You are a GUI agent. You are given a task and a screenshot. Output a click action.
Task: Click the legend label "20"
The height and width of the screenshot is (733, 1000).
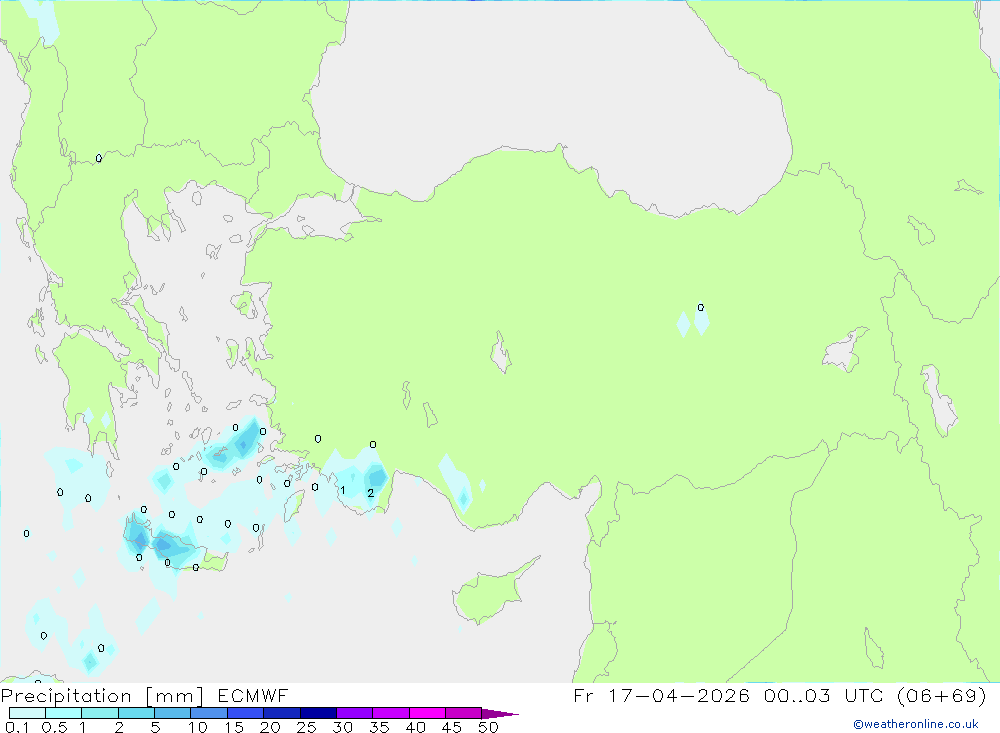(x=270, y=727)
